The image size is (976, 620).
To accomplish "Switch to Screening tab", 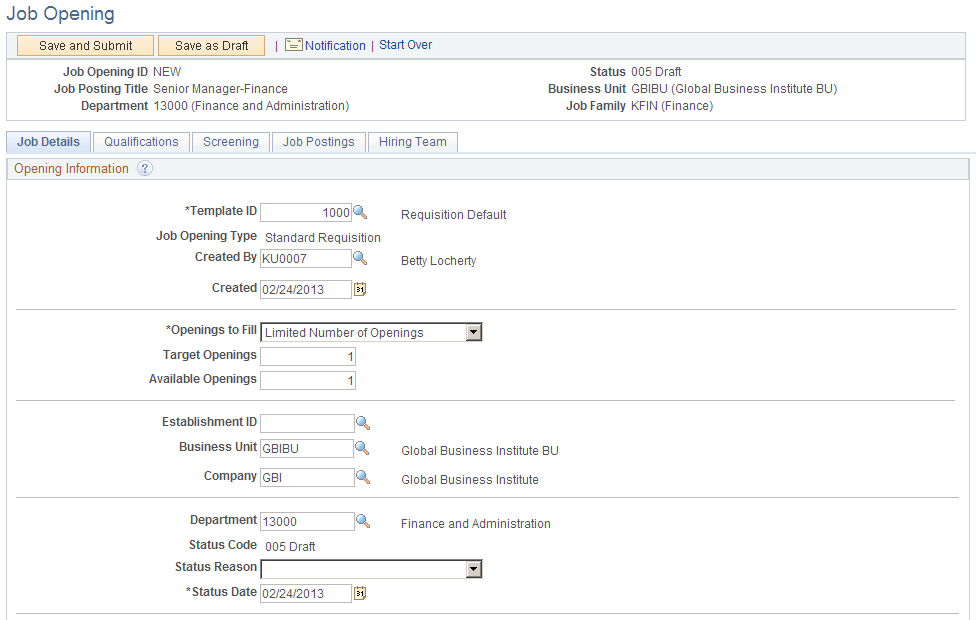I will (x=231, y=142).
